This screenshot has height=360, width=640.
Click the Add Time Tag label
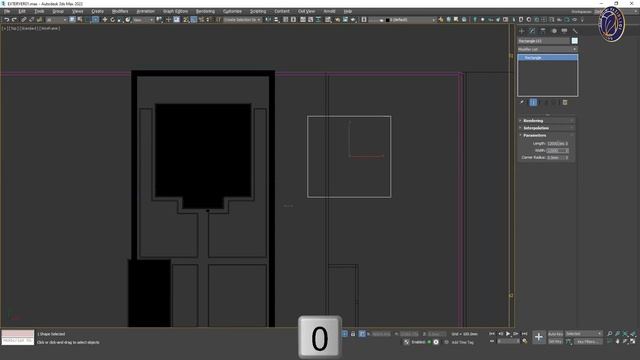462,342
